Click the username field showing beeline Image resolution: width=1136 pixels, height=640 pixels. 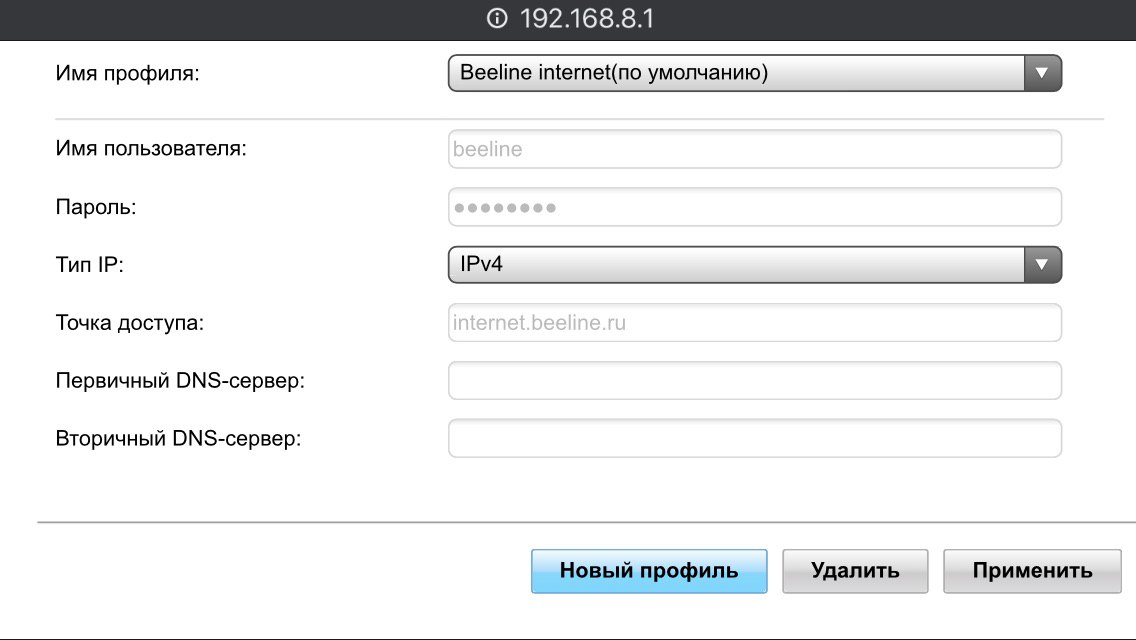coord(755,149)
